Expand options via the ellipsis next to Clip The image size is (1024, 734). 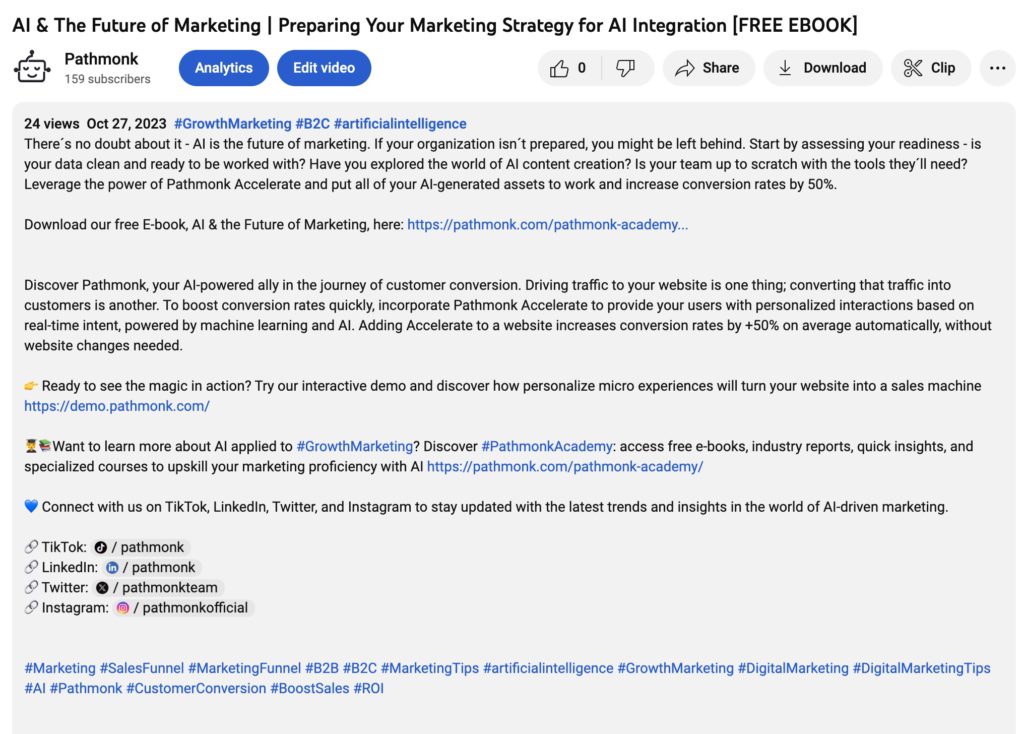coord(997,68)
